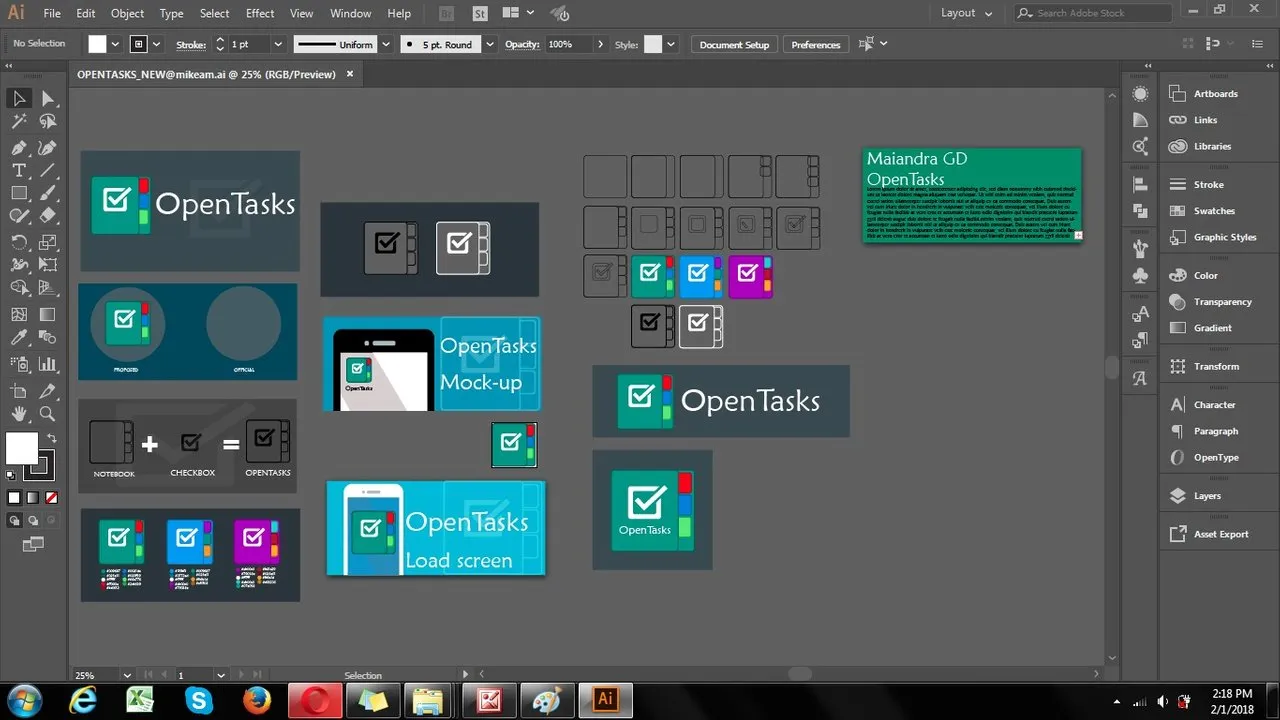This screenshot has height=720, width=1280.
Task: Select the Type tool
Action: click(18, 170)
